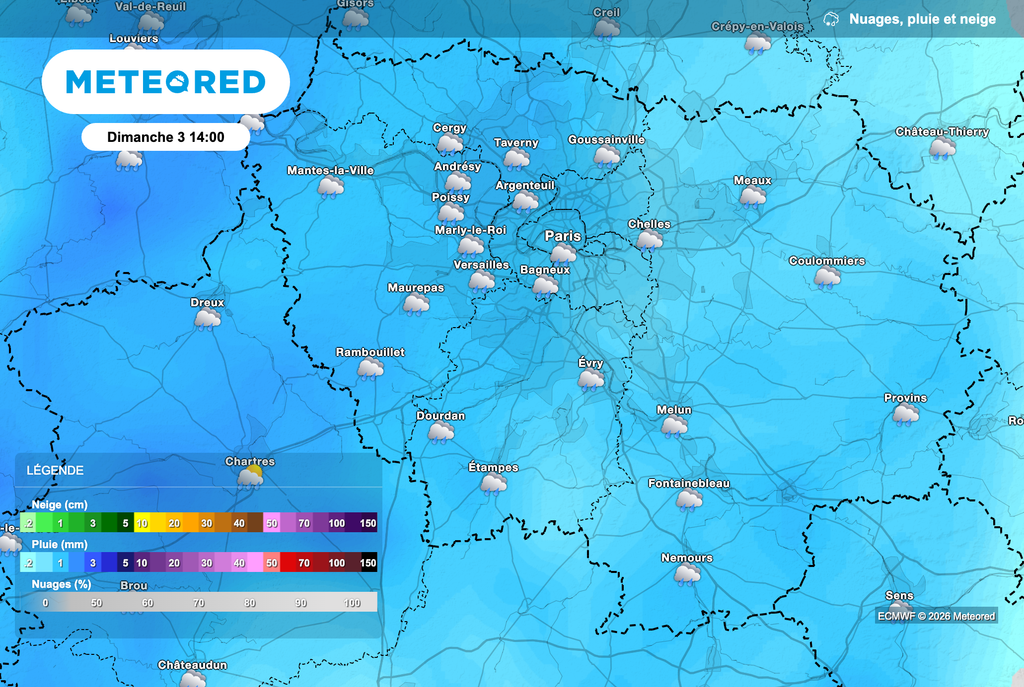This screenshot has height=687, width=1024.
Task: Click the 50 mark on the Nuages percentage bar
Action: (95, 603)
